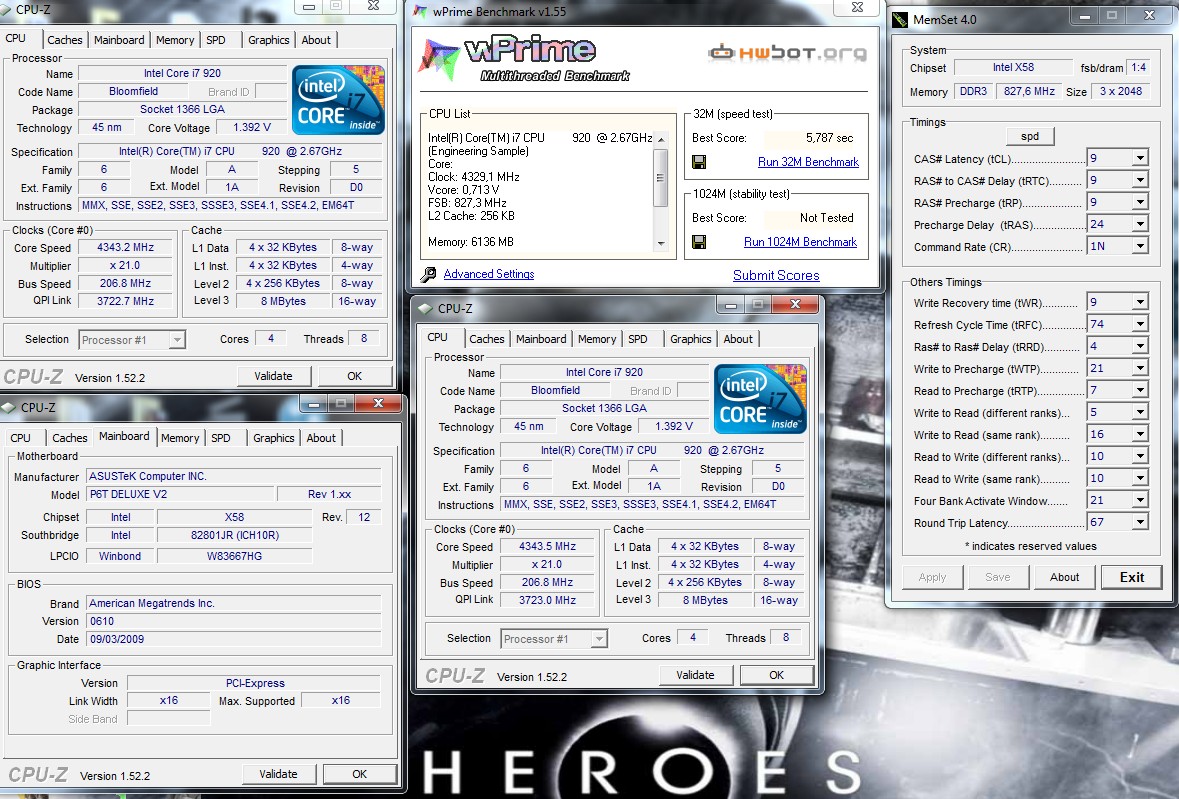Open the Refresh Cycle Time (tRFC) dropdown
Viewport: 1179px width, 799px height.
[x=1140, y=324]
